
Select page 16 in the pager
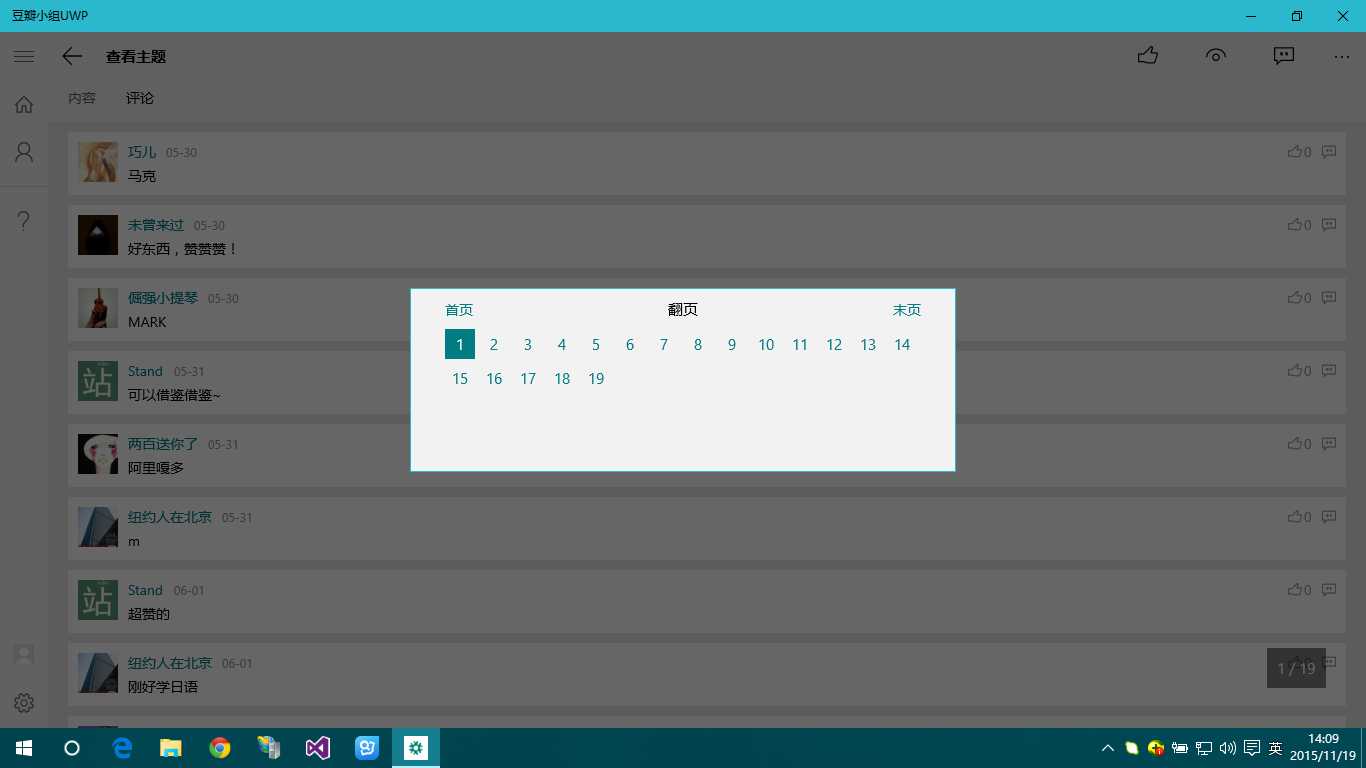(494, 378)
